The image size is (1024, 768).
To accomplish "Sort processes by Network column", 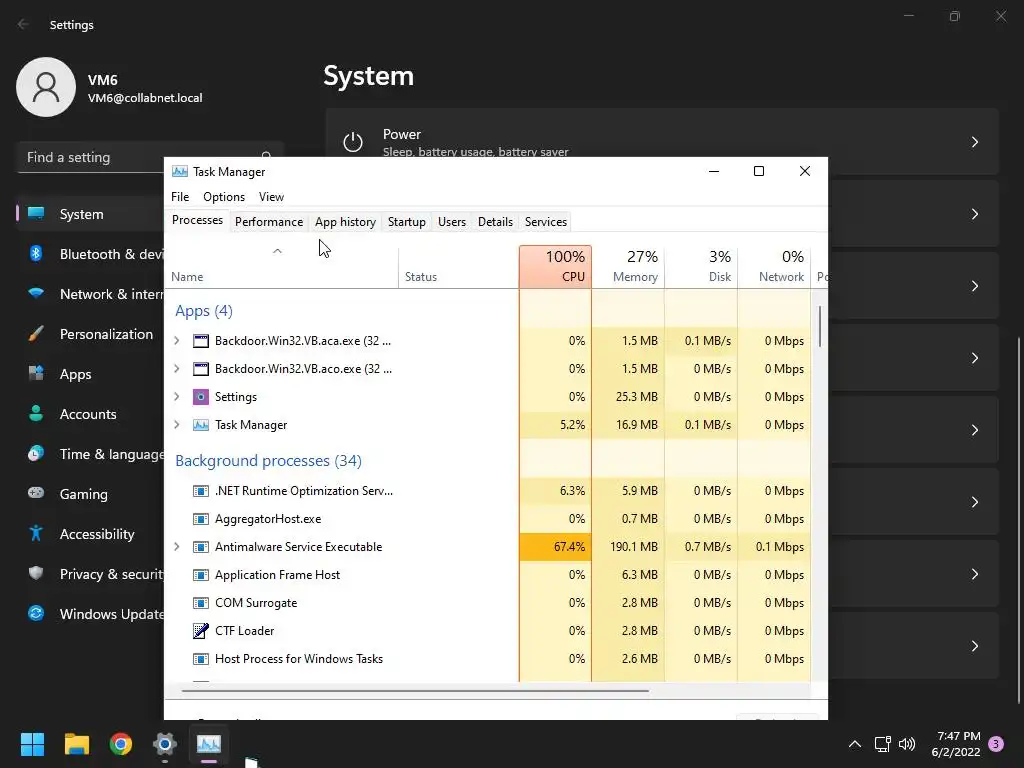I will [x=774, y=266].
